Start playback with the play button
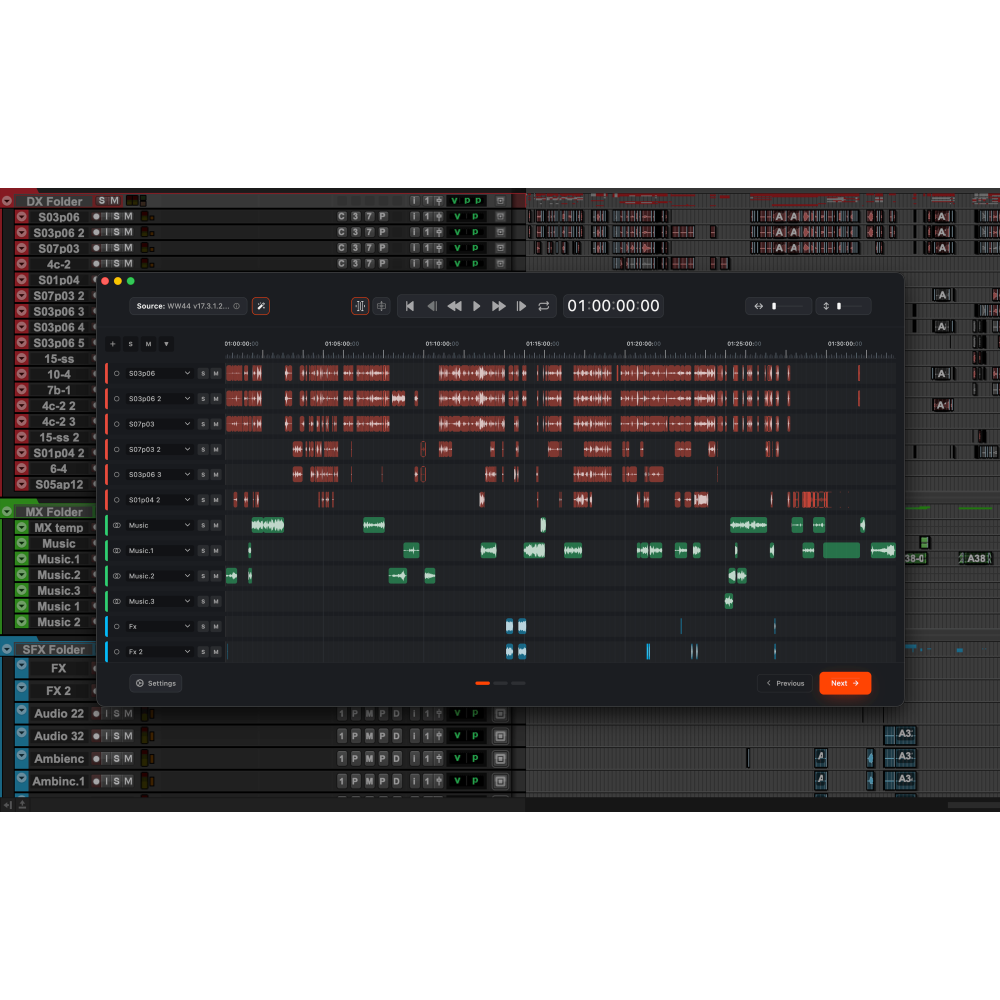The height and width of the screenshot is (1000, 1000). coord(476,306)
